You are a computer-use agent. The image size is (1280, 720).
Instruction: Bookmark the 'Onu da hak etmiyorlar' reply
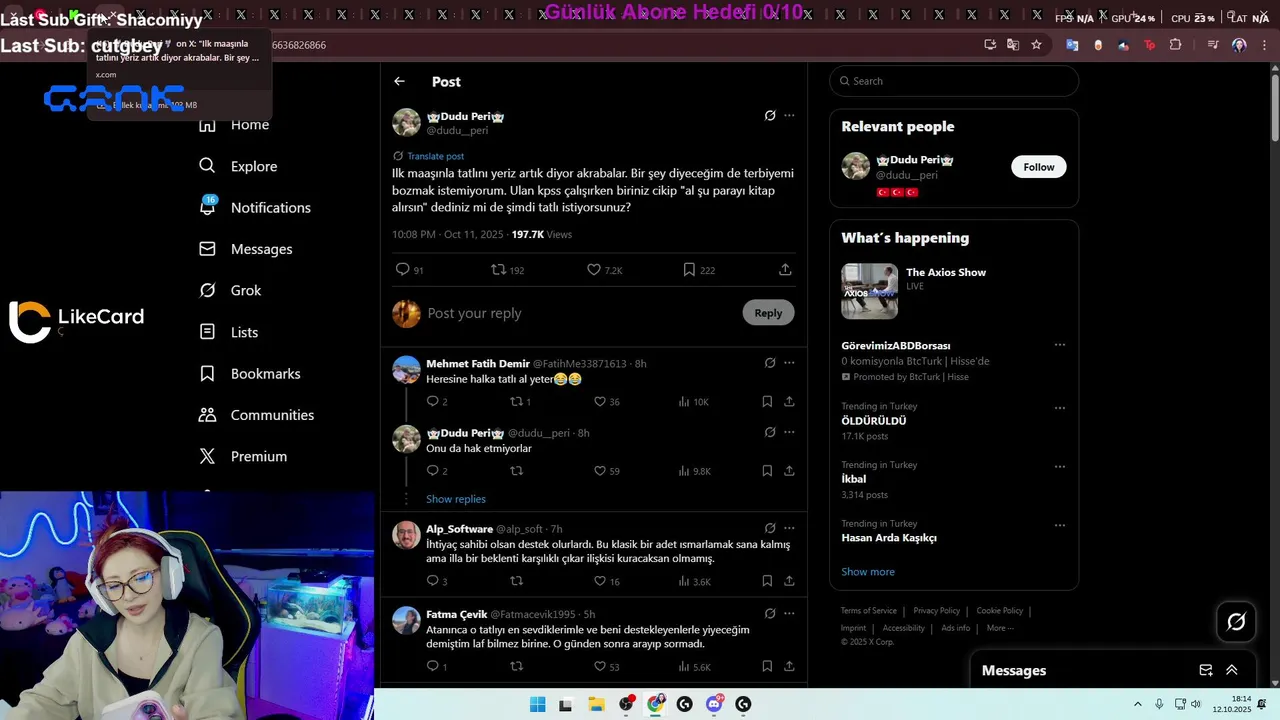tap(767, 470)
